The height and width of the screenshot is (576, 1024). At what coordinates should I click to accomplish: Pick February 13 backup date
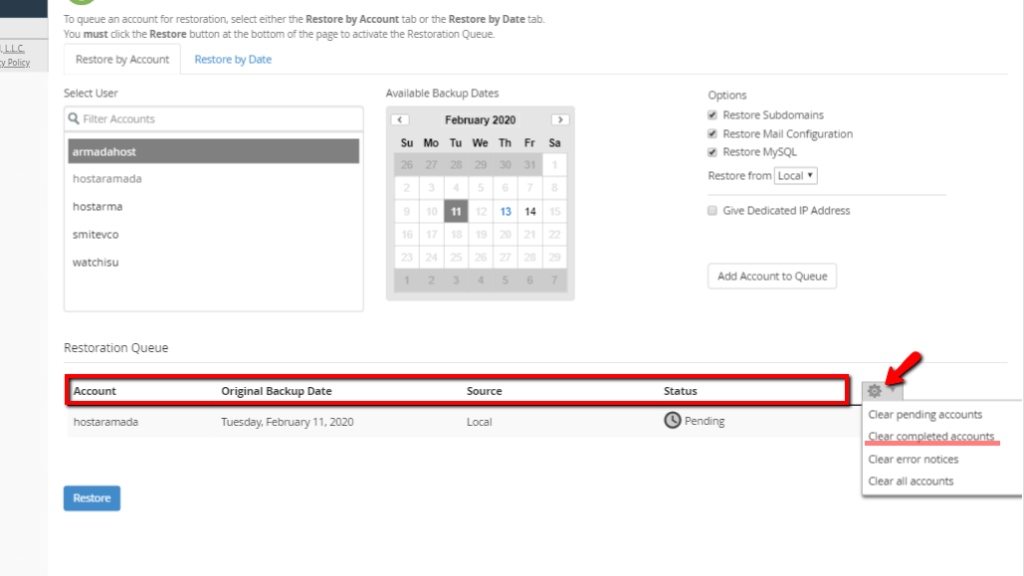(505, 212)
